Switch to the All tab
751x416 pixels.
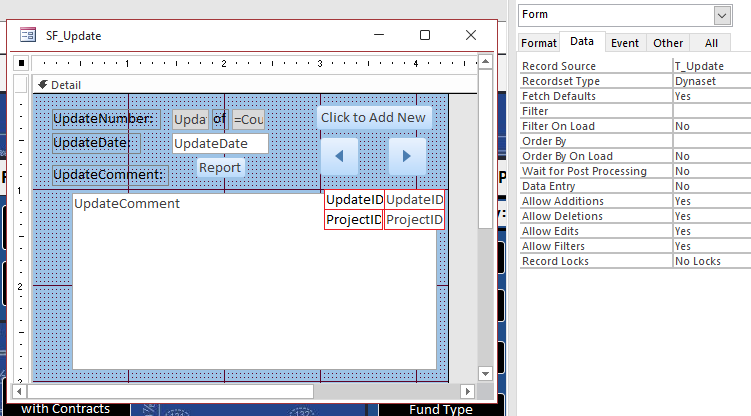click(711, 43)
